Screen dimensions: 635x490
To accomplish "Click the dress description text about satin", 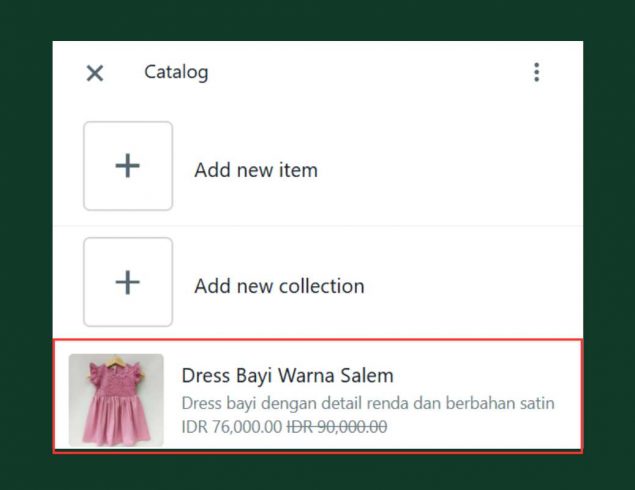I will 367,404.
